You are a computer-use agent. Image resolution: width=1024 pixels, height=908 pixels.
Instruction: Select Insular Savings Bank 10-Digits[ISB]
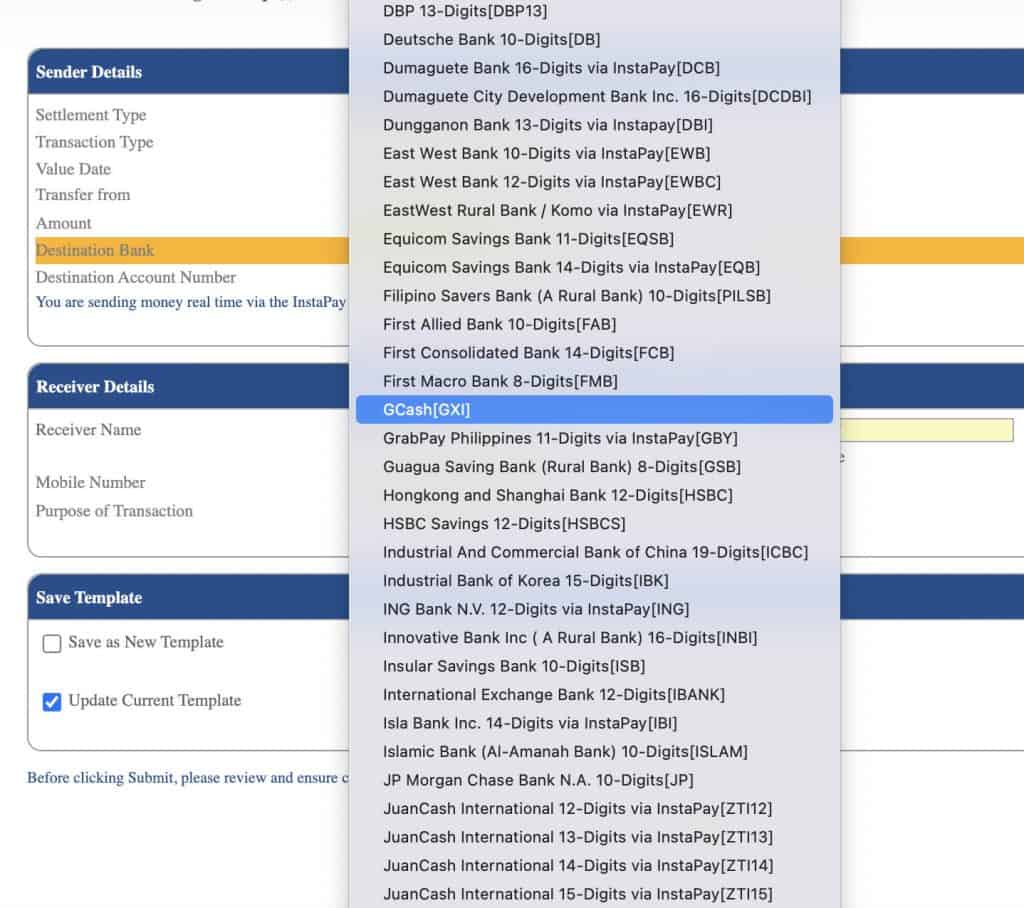coord(514,666)
